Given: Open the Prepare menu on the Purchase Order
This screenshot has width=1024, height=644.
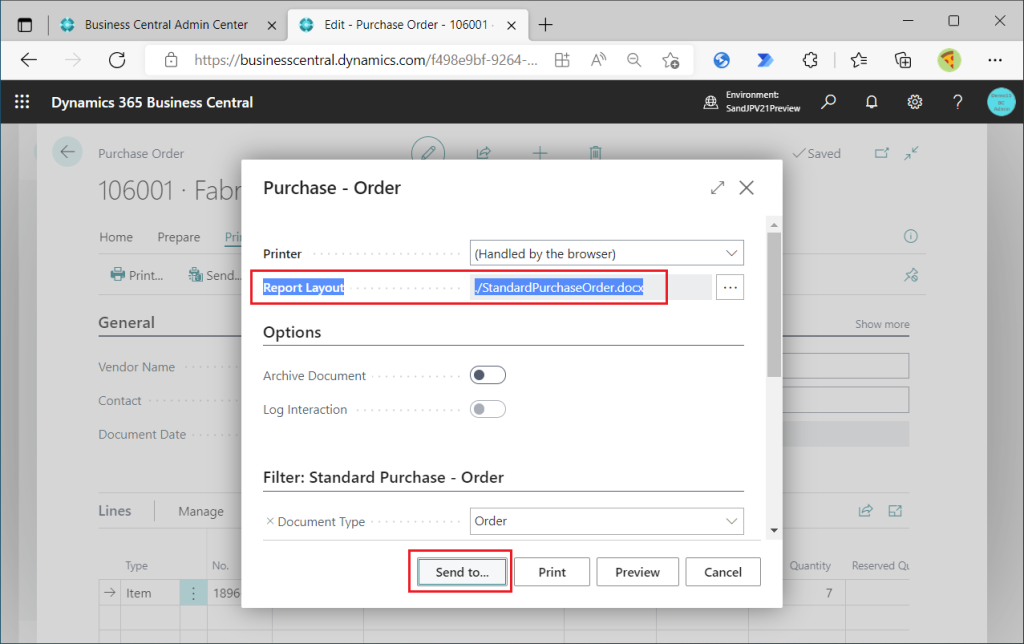Looking at the screenshot, I should click(x=179, y=237).
